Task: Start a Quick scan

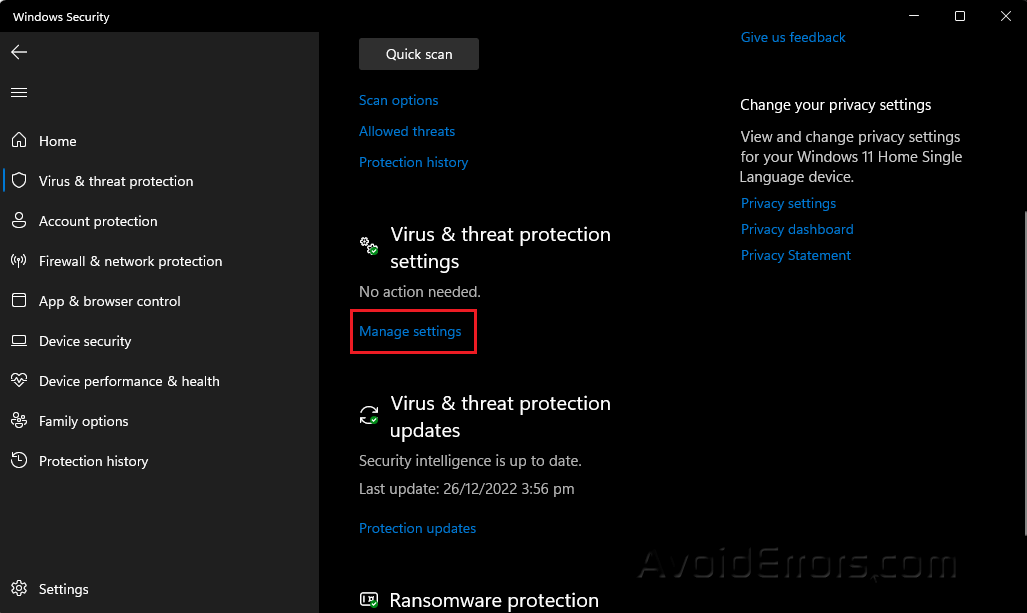Action: tap(418, 54)
